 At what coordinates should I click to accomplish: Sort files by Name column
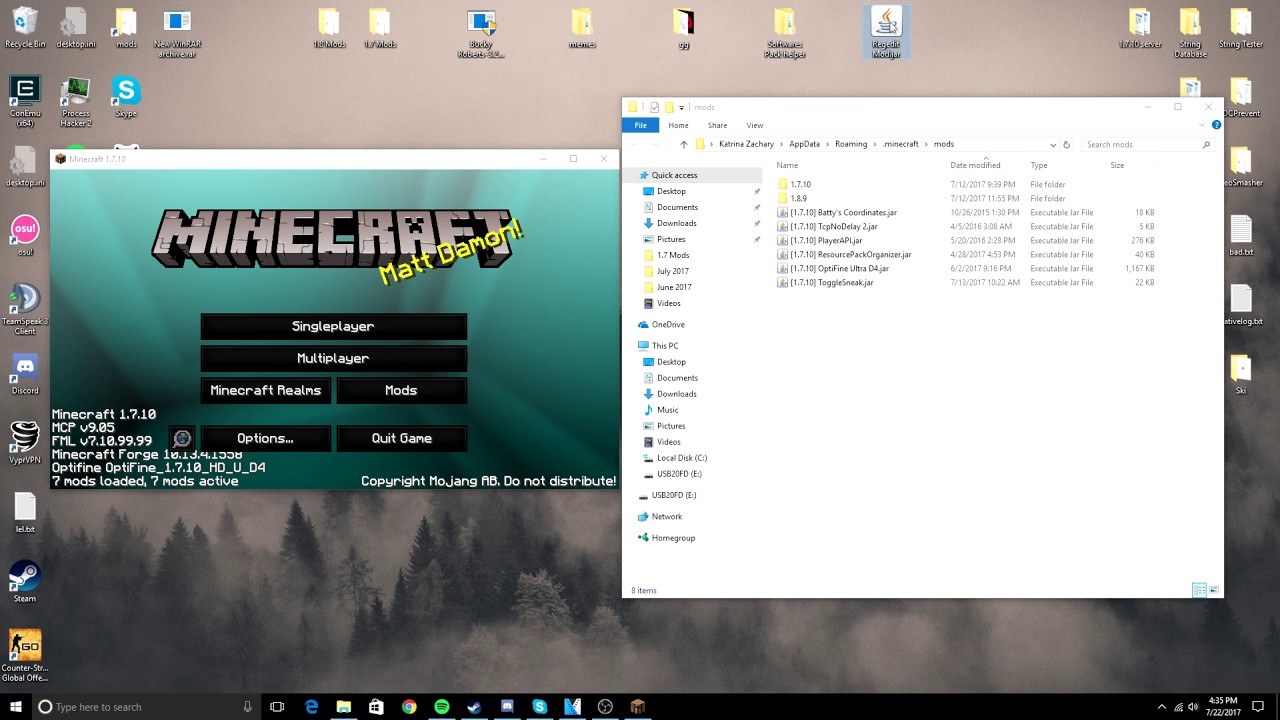pyautogui.click(x=787, y=165)
